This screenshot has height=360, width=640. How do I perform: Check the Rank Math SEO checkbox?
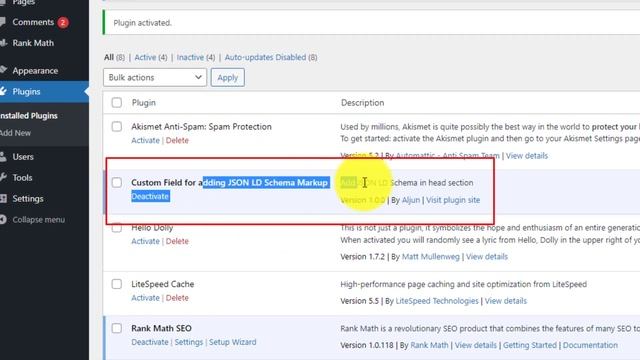(117, 328)
